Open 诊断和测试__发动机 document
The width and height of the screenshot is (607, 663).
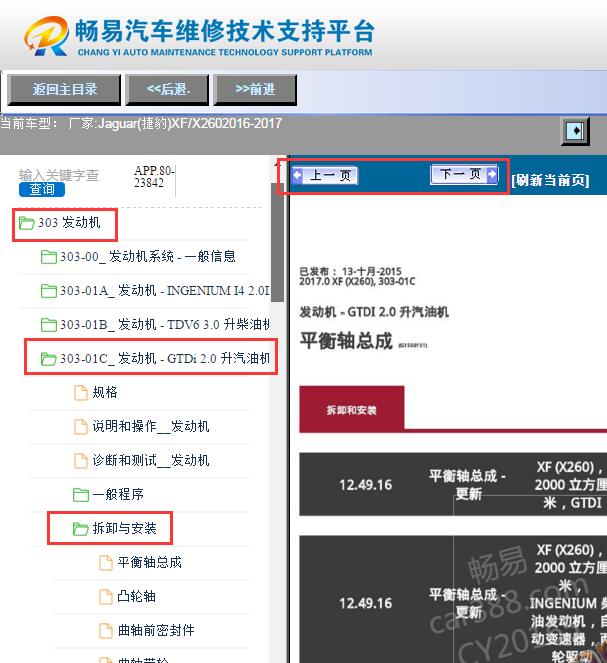pos(150,460)
